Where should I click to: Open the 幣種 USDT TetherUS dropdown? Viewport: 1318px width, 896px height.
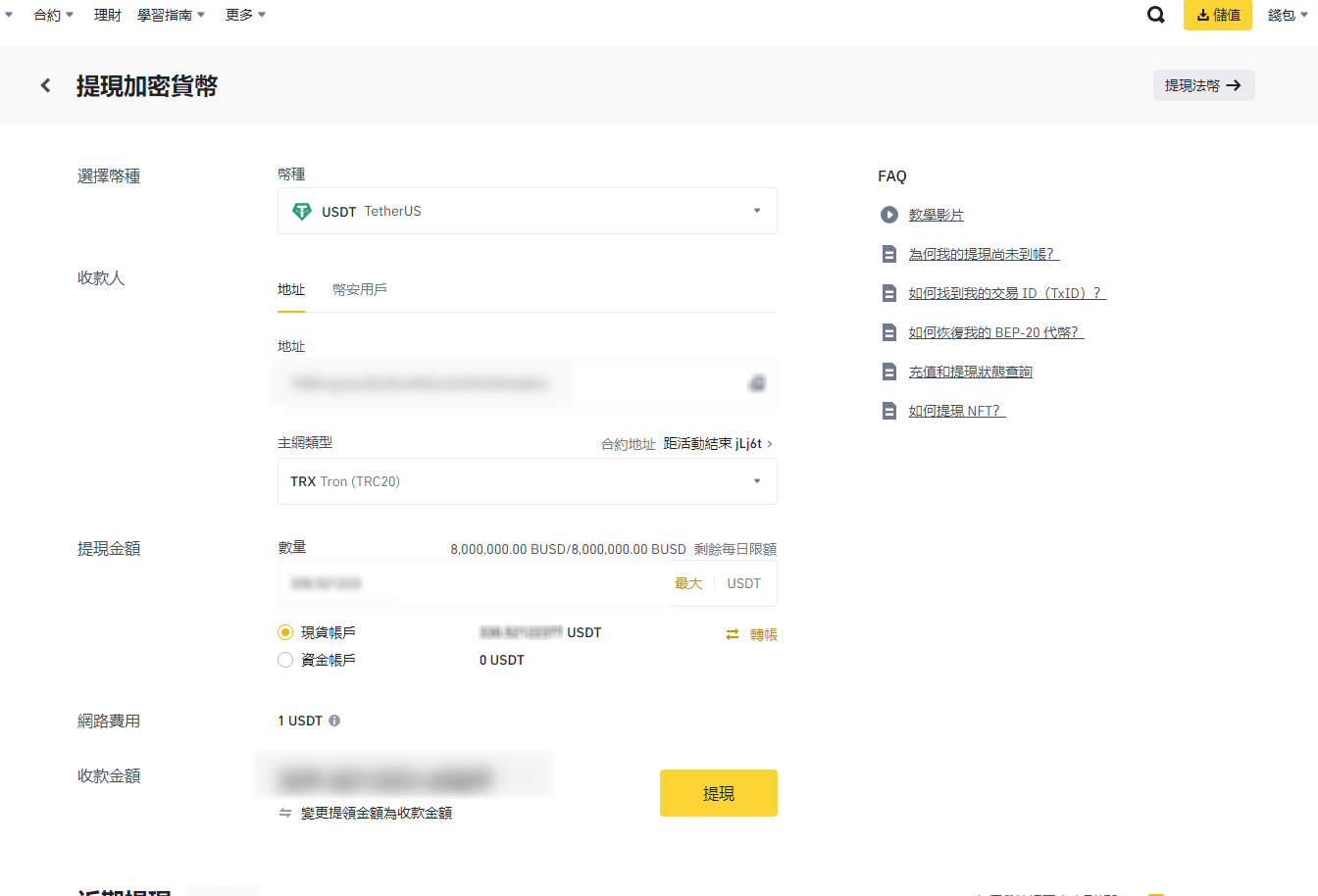coord(528,211)
